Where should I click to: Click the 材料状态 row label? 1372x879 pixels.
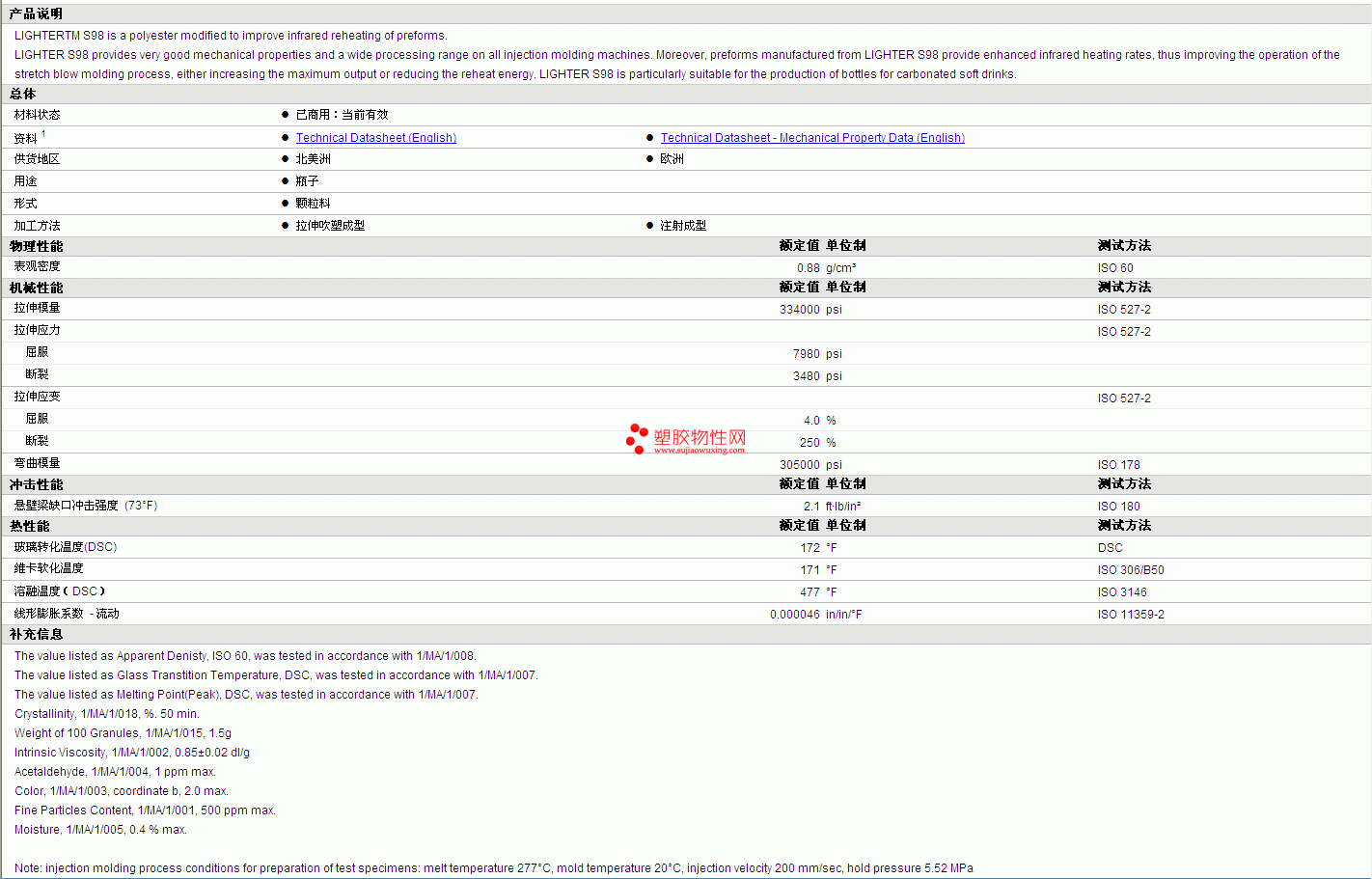(x=38, y=115)
